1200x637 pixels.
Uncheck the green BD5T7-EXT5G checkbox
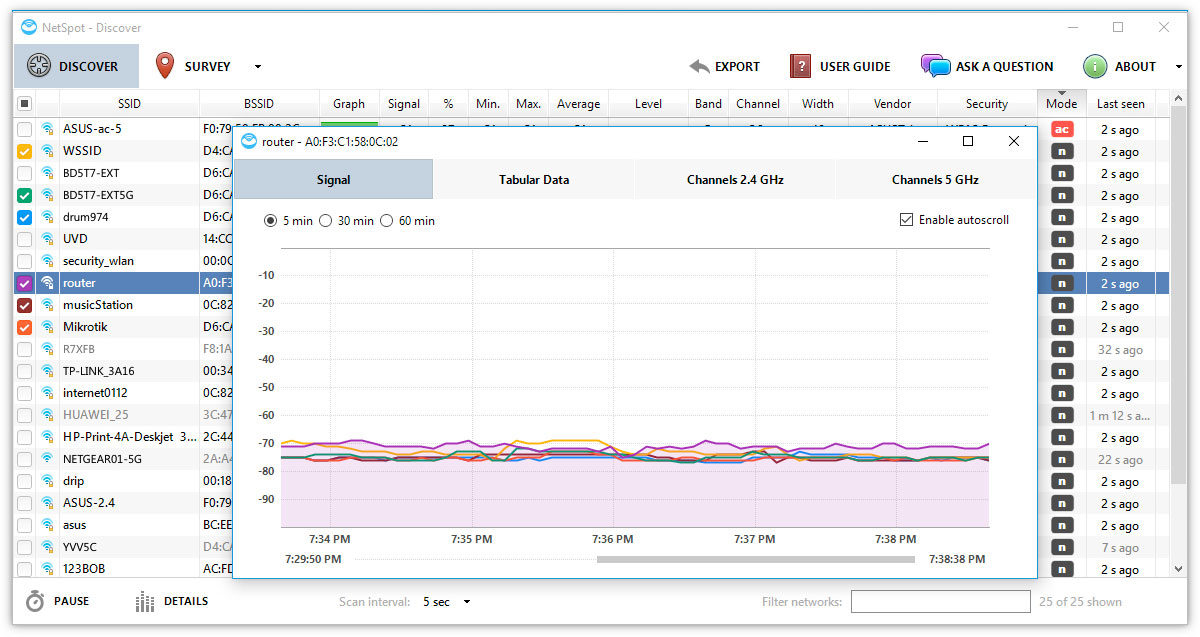(24, 195)
